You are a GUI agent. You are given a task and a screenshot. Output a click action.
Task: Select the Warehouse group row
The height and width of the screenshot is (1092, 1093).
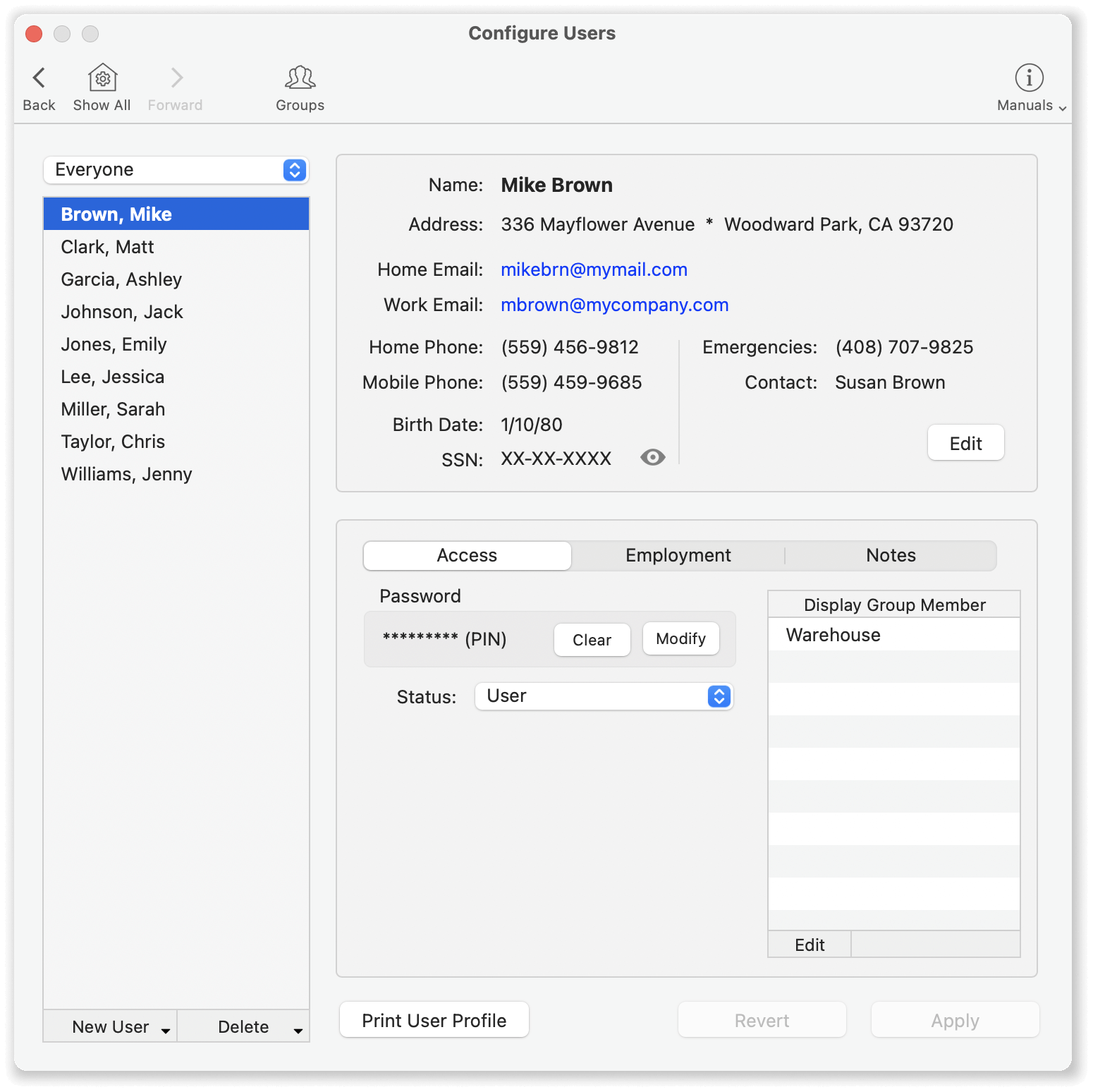click(x=894, y=635)
